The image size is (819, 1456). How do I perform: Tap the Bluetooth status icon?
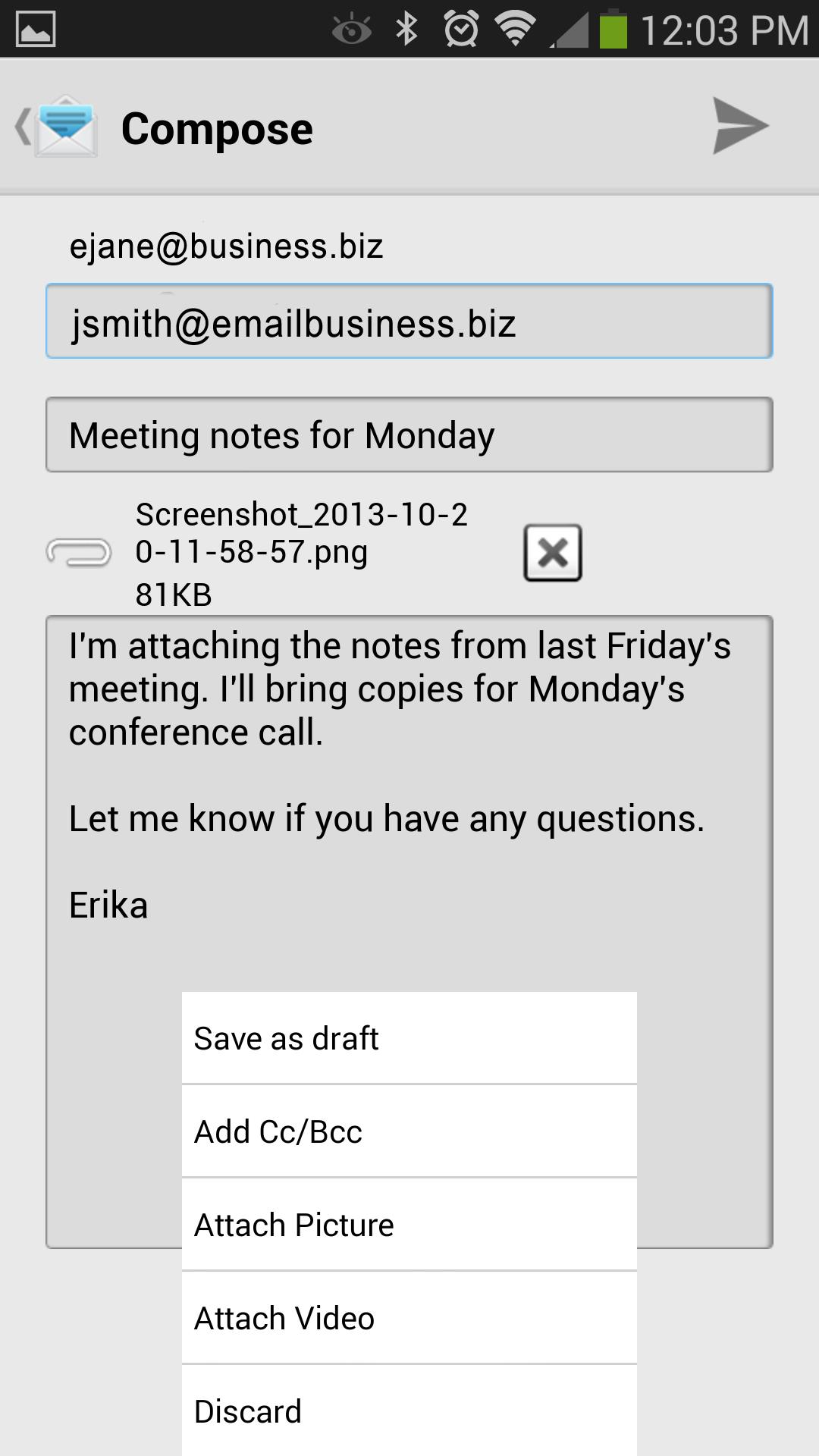[x=407, y=29]
